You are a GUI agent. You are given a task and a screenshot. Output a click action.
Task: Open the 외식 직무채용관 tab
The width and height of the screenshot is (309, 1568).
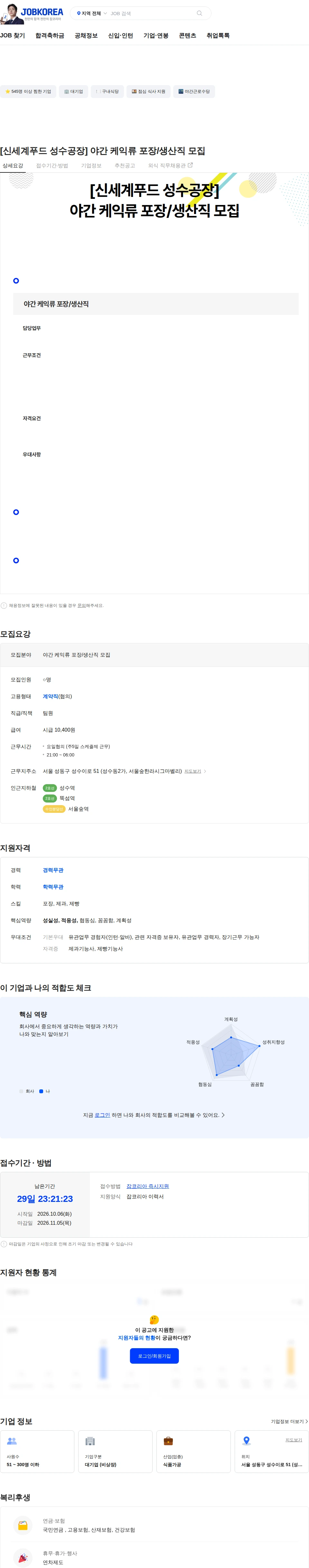(170, 166)
